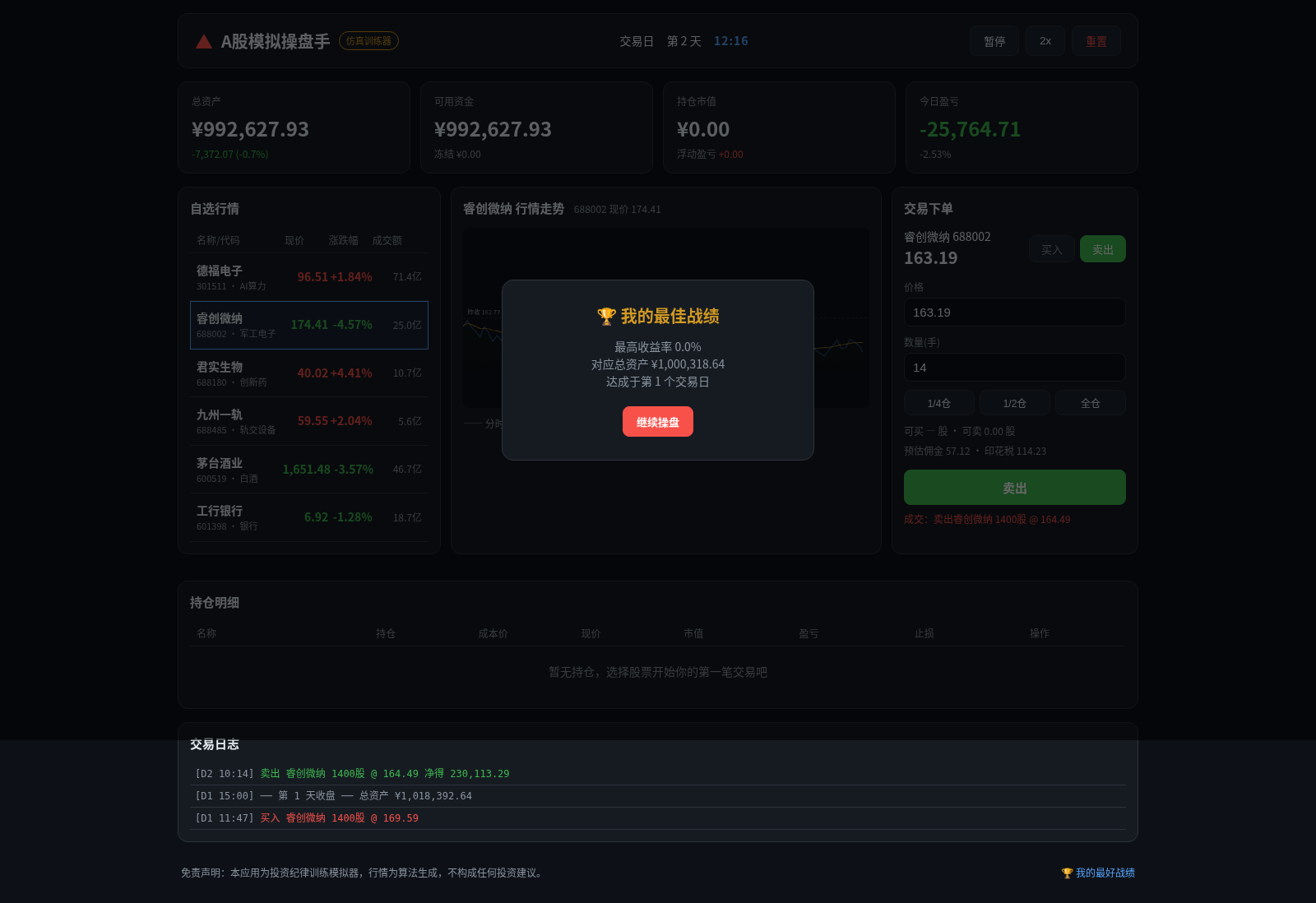Click the 持仓市值 ¥0.00 value

[x=703, y=129]
